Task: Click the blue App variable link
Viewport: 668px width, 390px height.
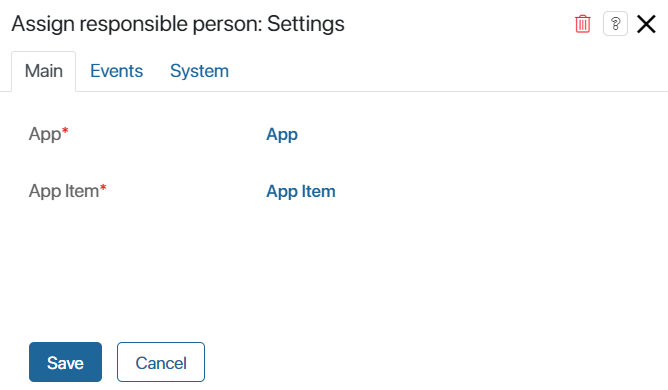Action: click(282, 134)
